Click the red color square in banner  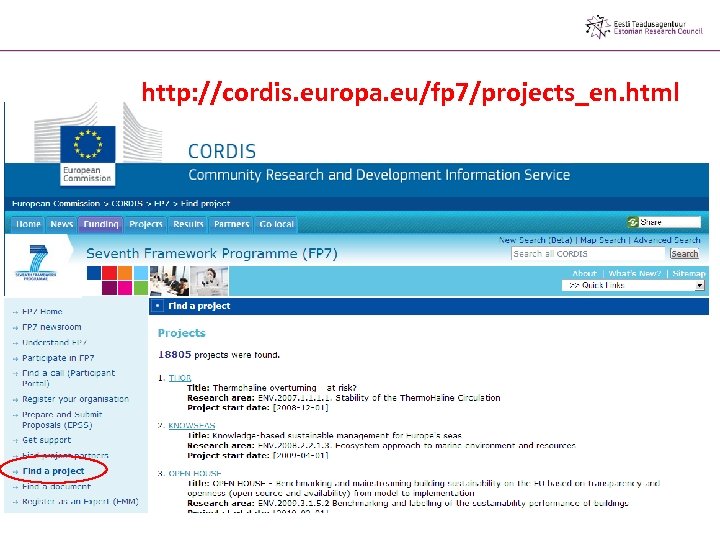[109, 273]
